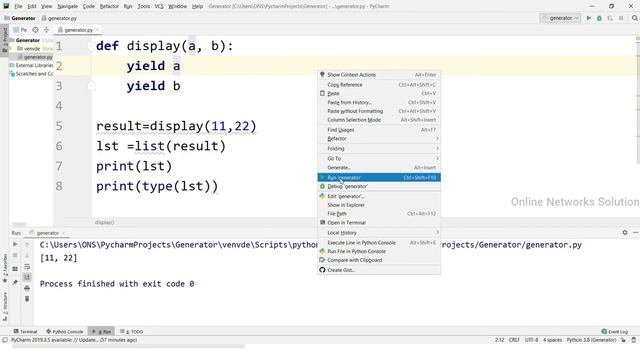Click the toolbar stop square icon
Viewport: 640px width, 360px height.
pos(621,18)
